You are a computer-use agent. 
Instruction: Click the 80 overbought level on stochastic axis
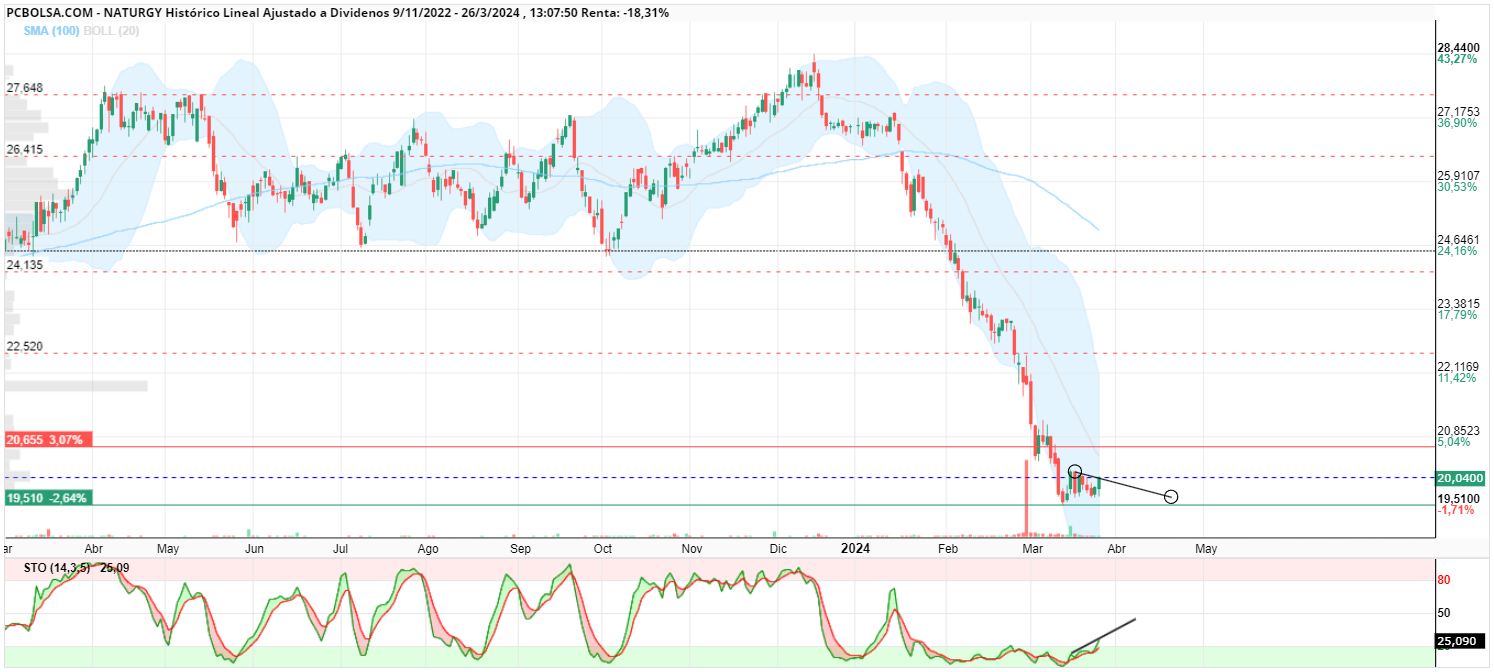[1444, 580]
